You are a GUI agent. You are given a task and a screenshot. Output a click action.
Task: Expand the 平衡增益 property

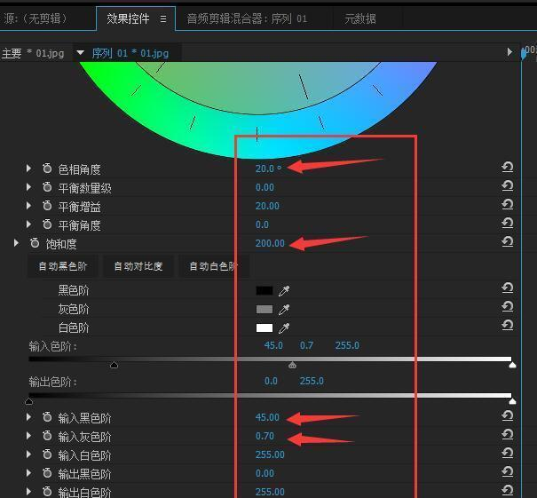tap(29, 205)
